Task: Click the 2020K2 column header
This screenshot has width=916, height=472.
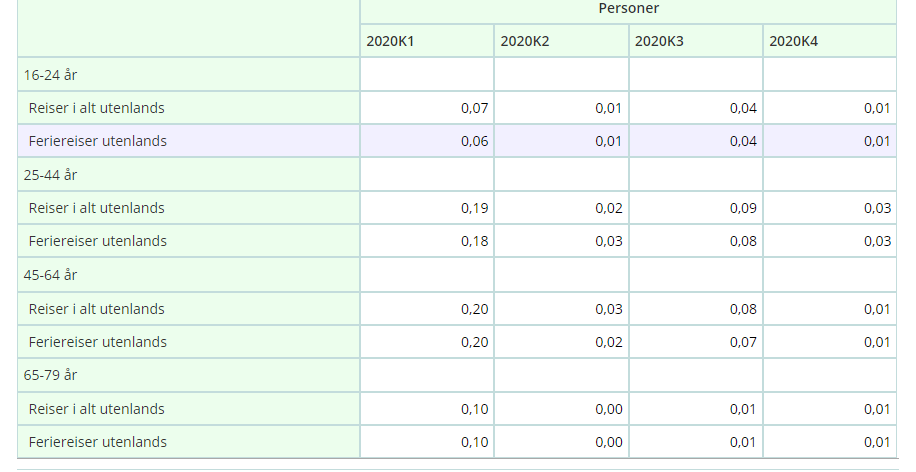Action: tap(561, 41)
